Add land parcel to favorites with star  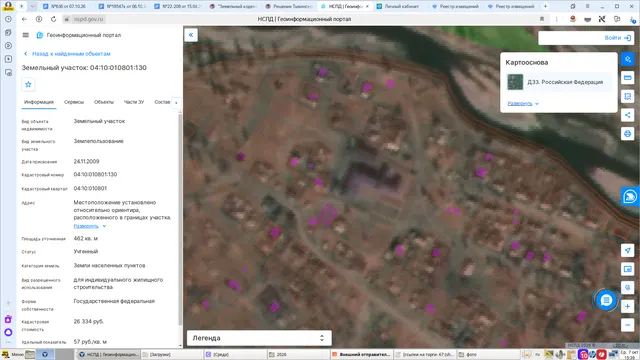[28, 84]
